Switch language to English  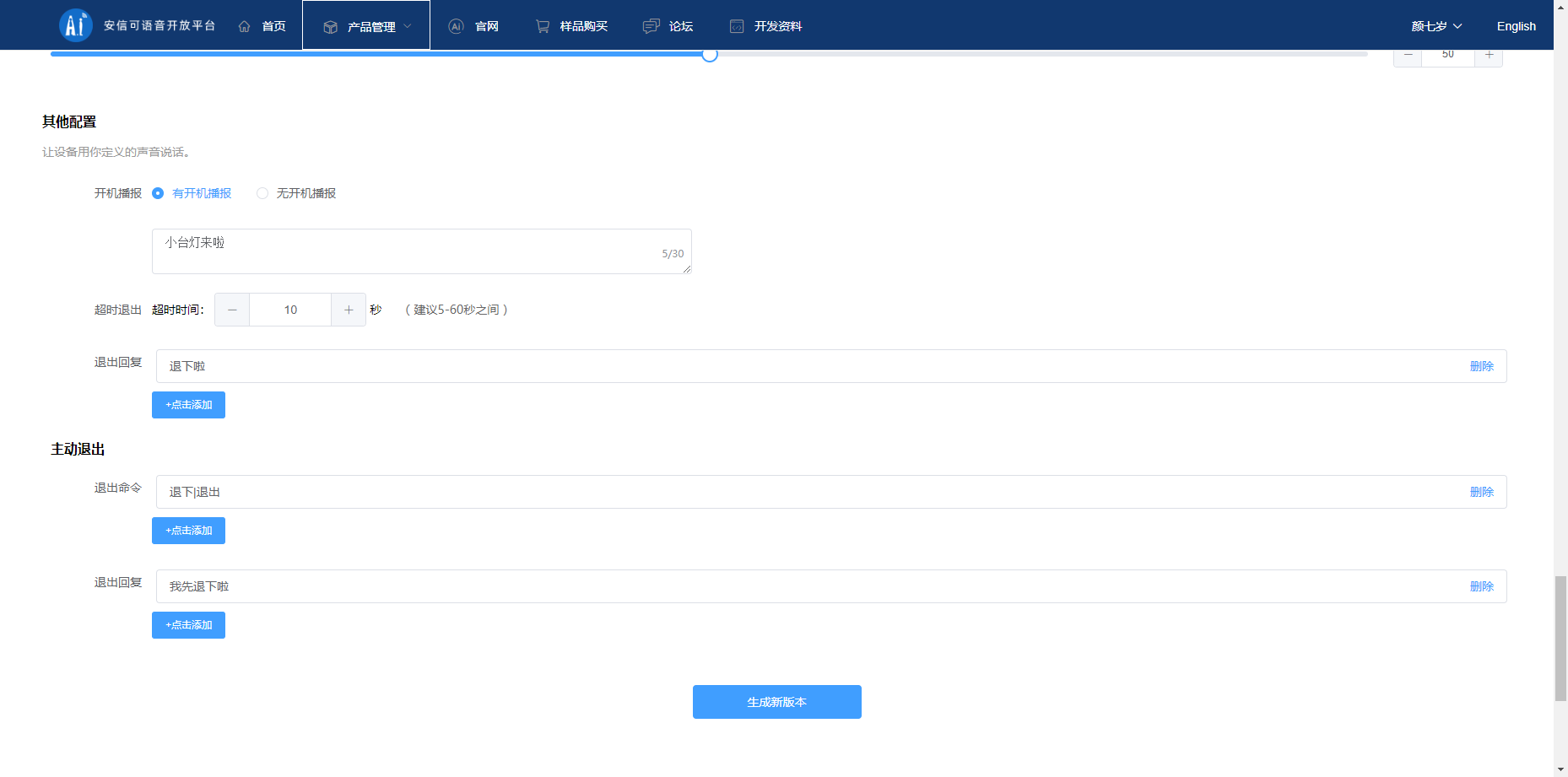[1517, 26]
